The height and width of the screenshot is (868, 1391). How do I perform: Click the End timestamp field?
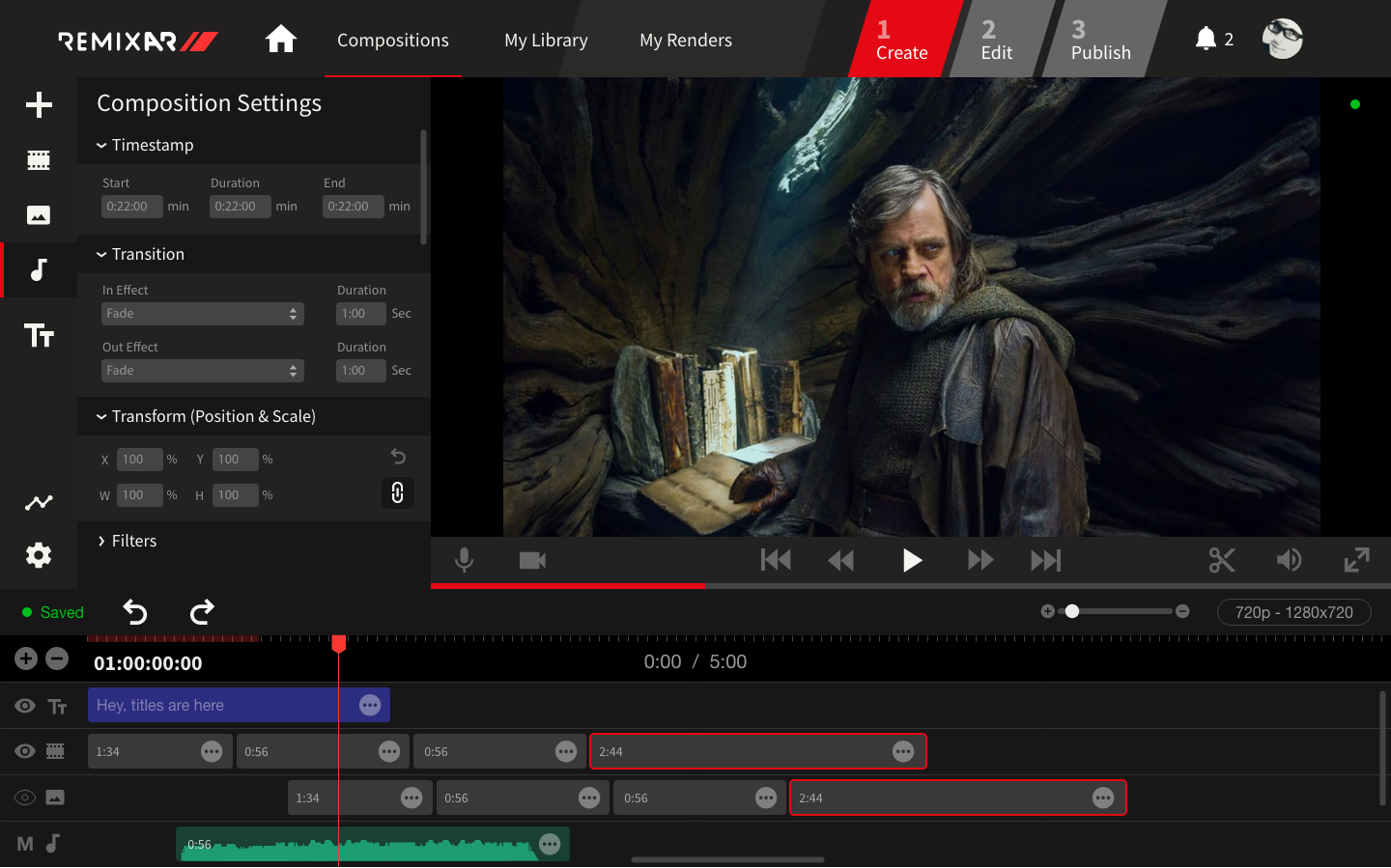click(353, 207)
